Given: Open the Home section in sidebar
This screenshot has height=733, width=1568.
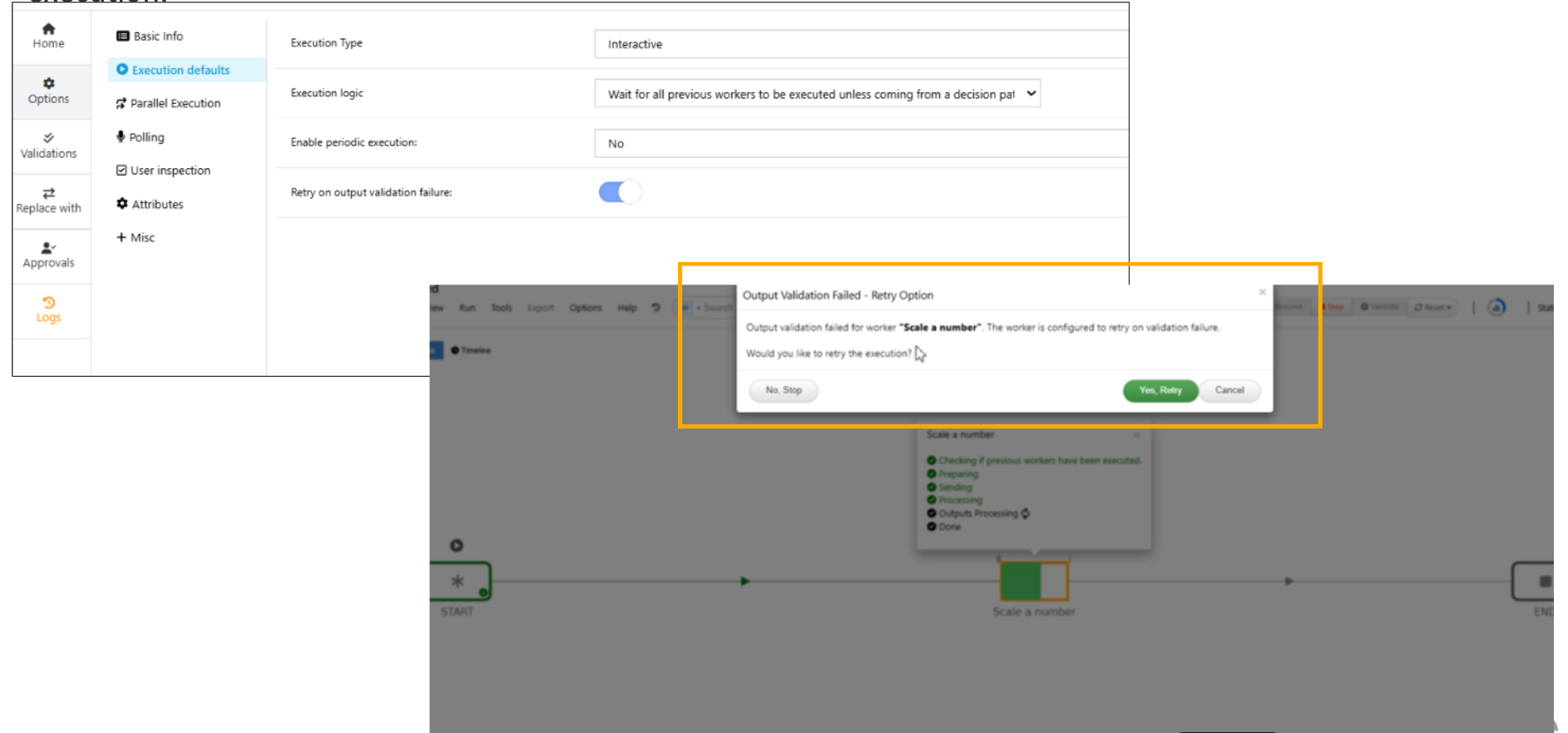Looking at the screenshot, I should pos(48,36).
